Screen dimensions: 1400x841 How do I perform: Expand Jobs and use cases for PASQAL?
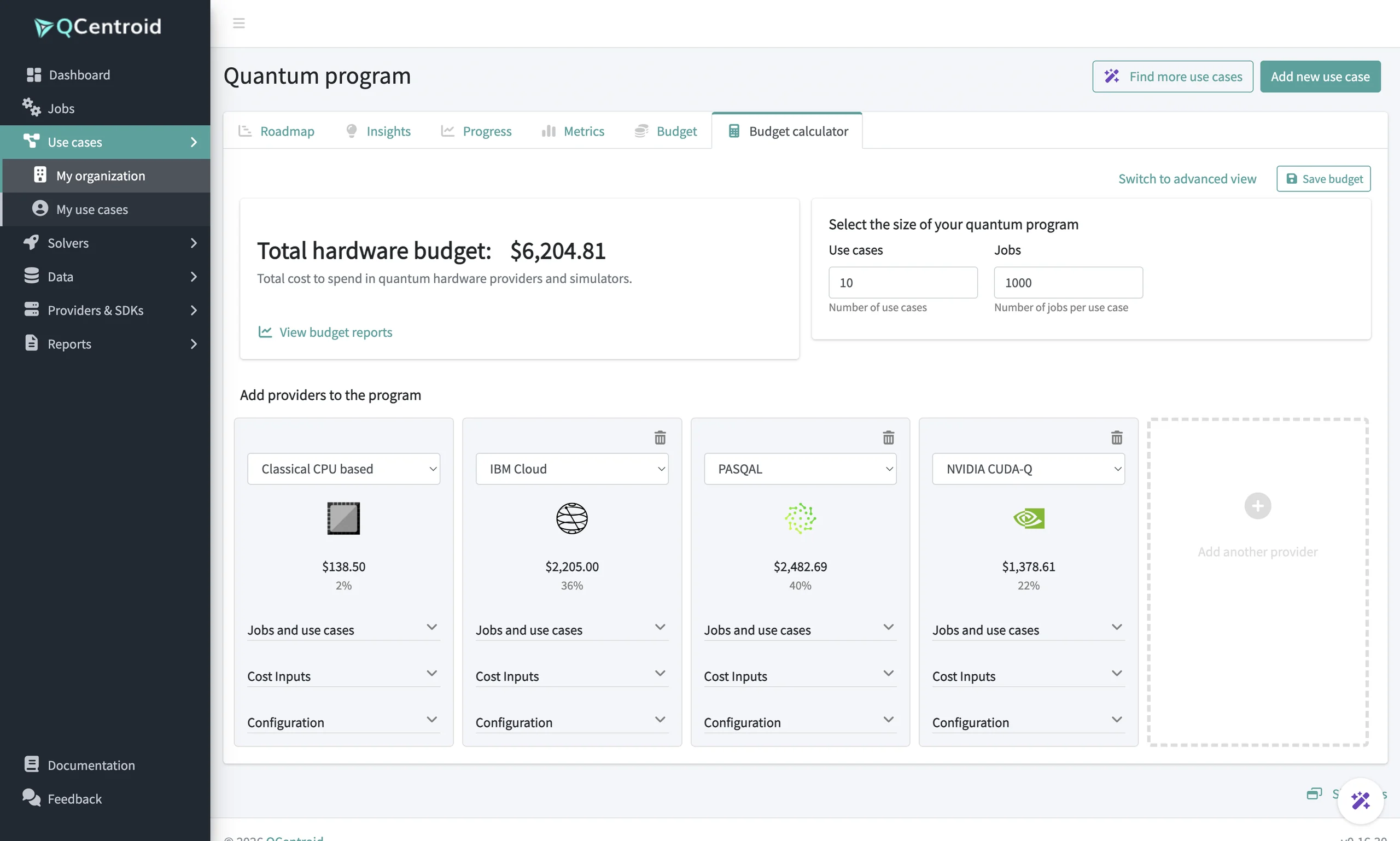(x=800, y=629)
